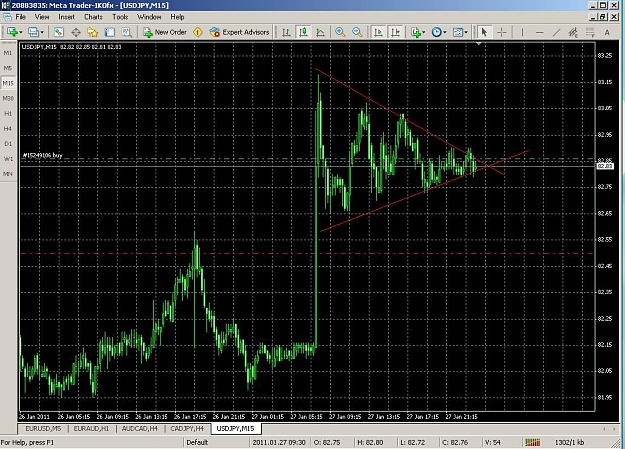Click the chart shift triangle marker
The width and height of the screenshot is (625, 449).
click(479, 43)
